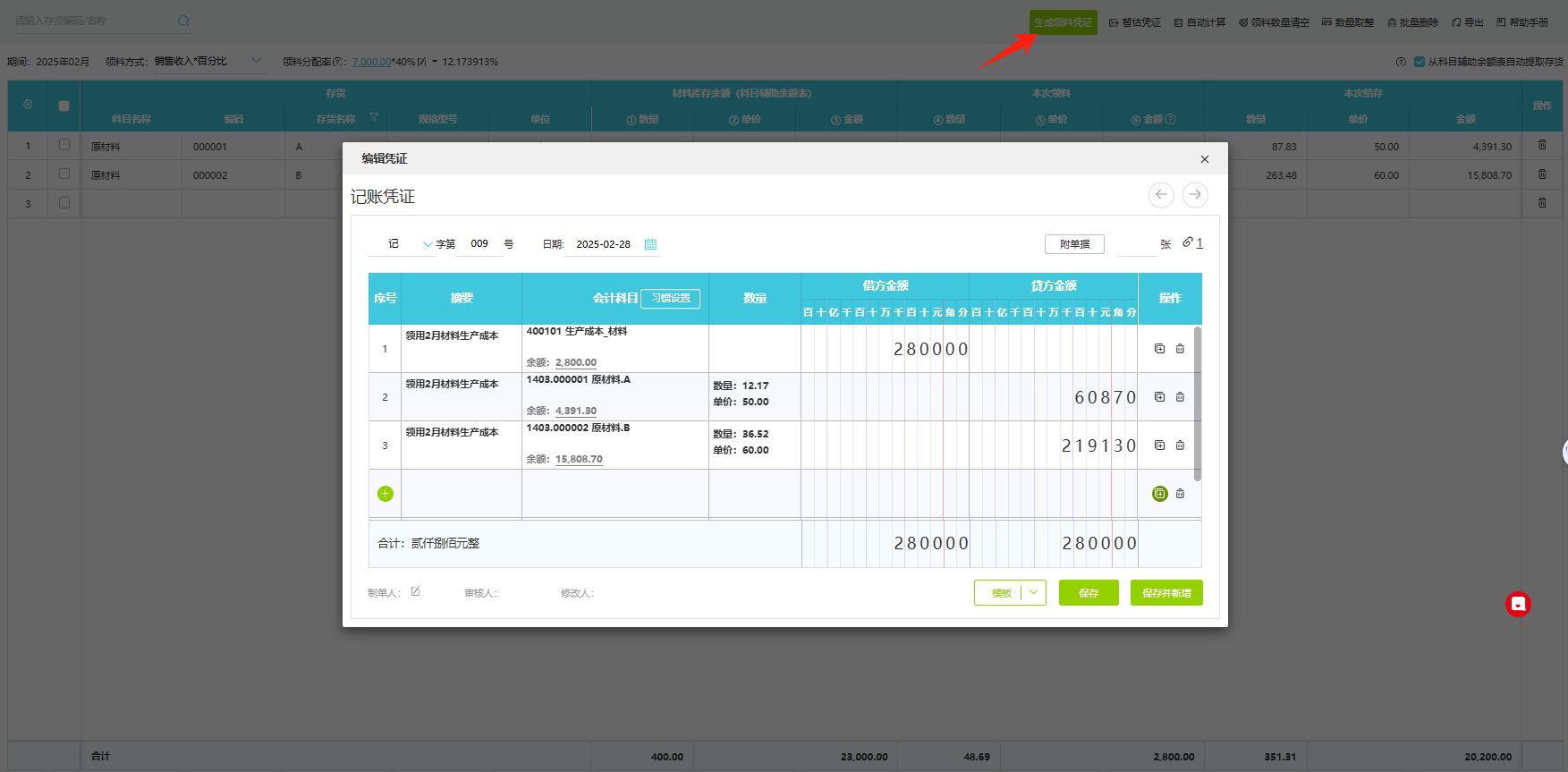Viewport: 1568px width, 772px height.
Task: Click 自动计算 in the top toolbar
Action: point(1199,22)
